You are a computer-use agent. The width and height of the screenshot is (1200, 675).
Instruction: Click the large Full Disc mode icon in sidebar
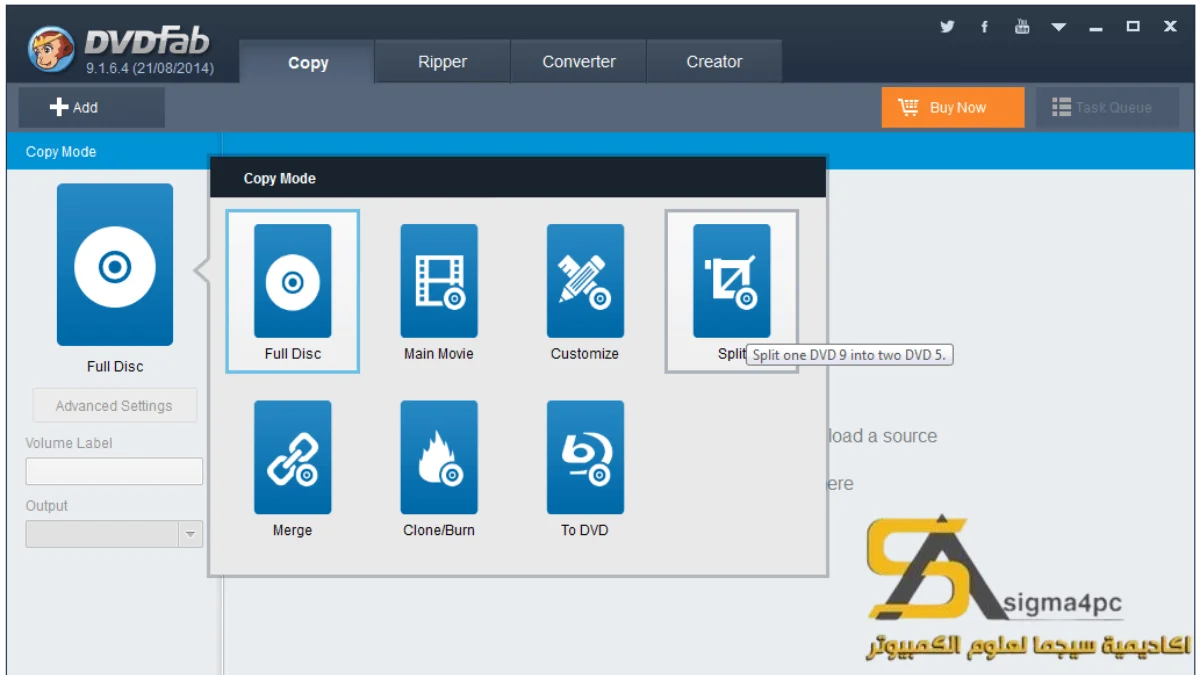(115, 265)
